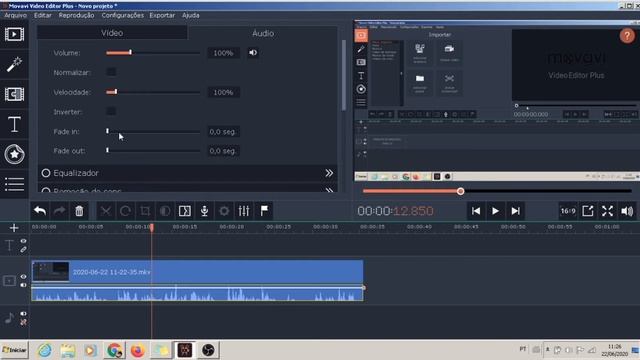Click the timeline playhead marker
The height and width of the screenshot is (360, 640).
152,227
